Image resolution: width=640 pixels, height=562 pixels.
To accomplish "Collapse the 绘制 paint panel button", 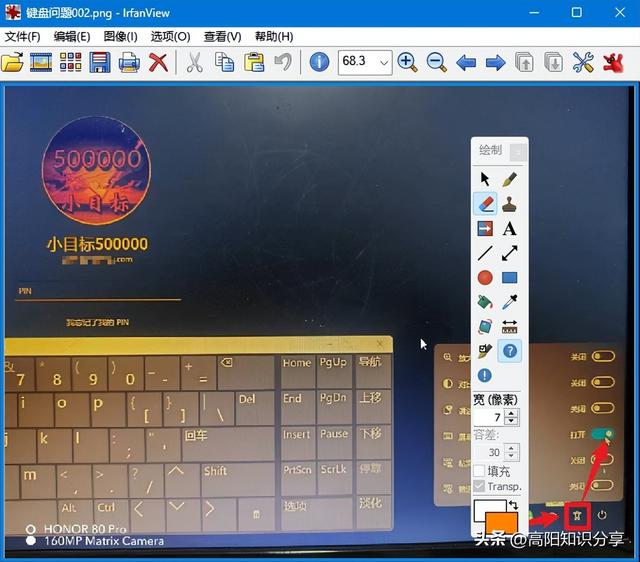I will point(518,153).
